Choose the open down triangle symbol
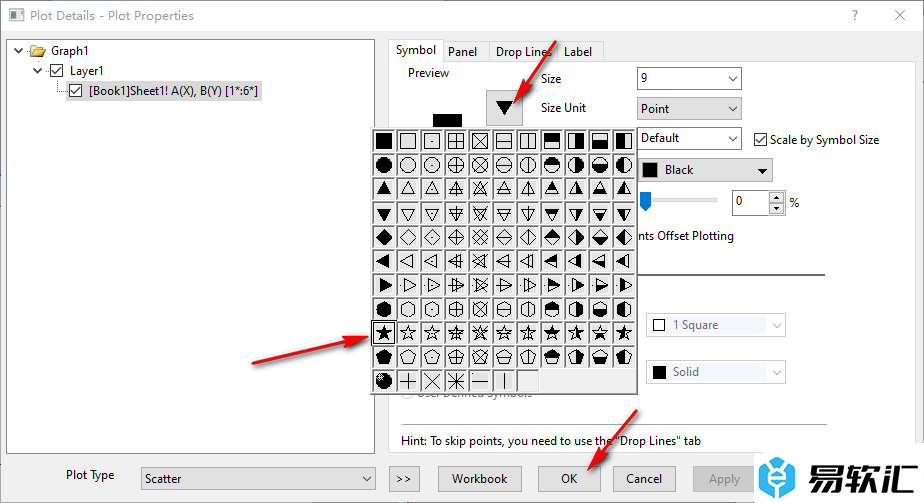This screenshot has height=503, width=924. coord(408,213)
